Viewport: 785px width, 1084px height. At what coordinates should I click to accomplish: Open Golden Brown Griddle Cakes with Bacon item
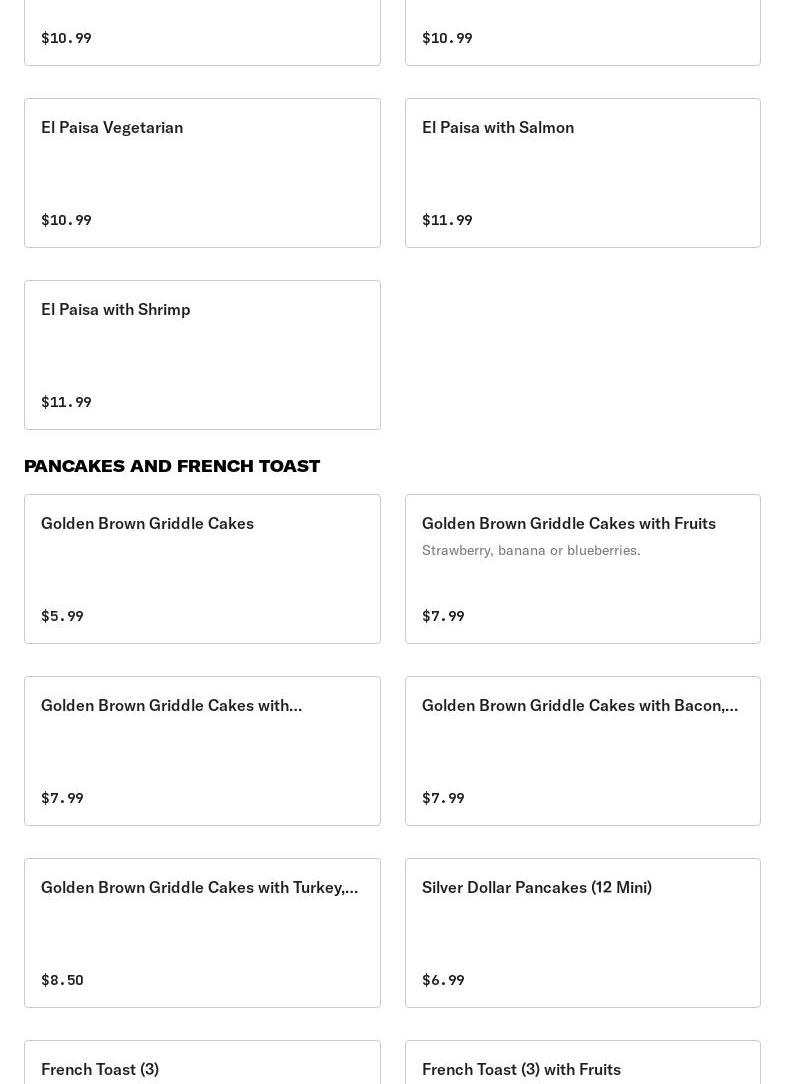point(582,750)
